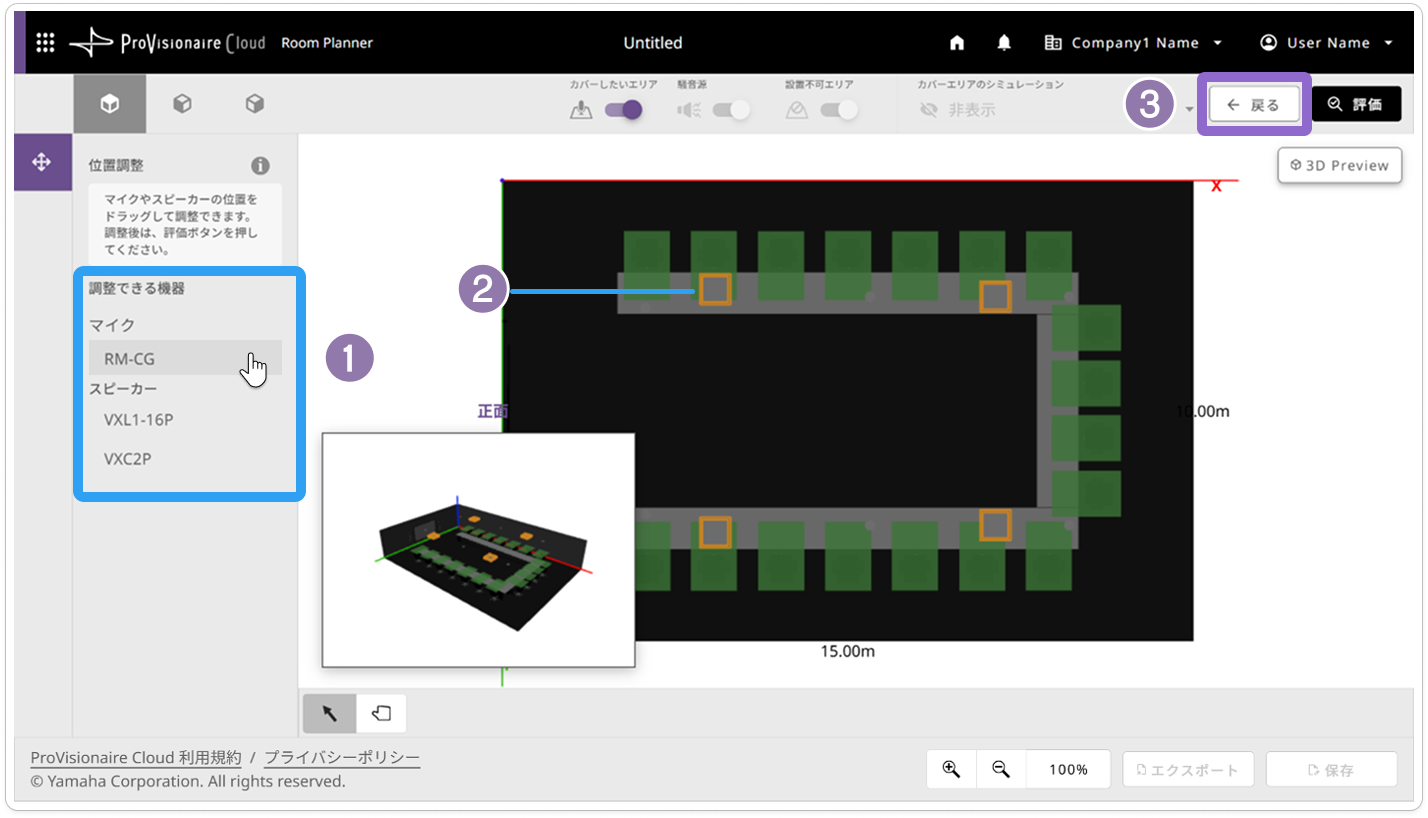Open the User Name account menu
The height and width of the screenshot is (818, 1428).
coord(1327,43)
